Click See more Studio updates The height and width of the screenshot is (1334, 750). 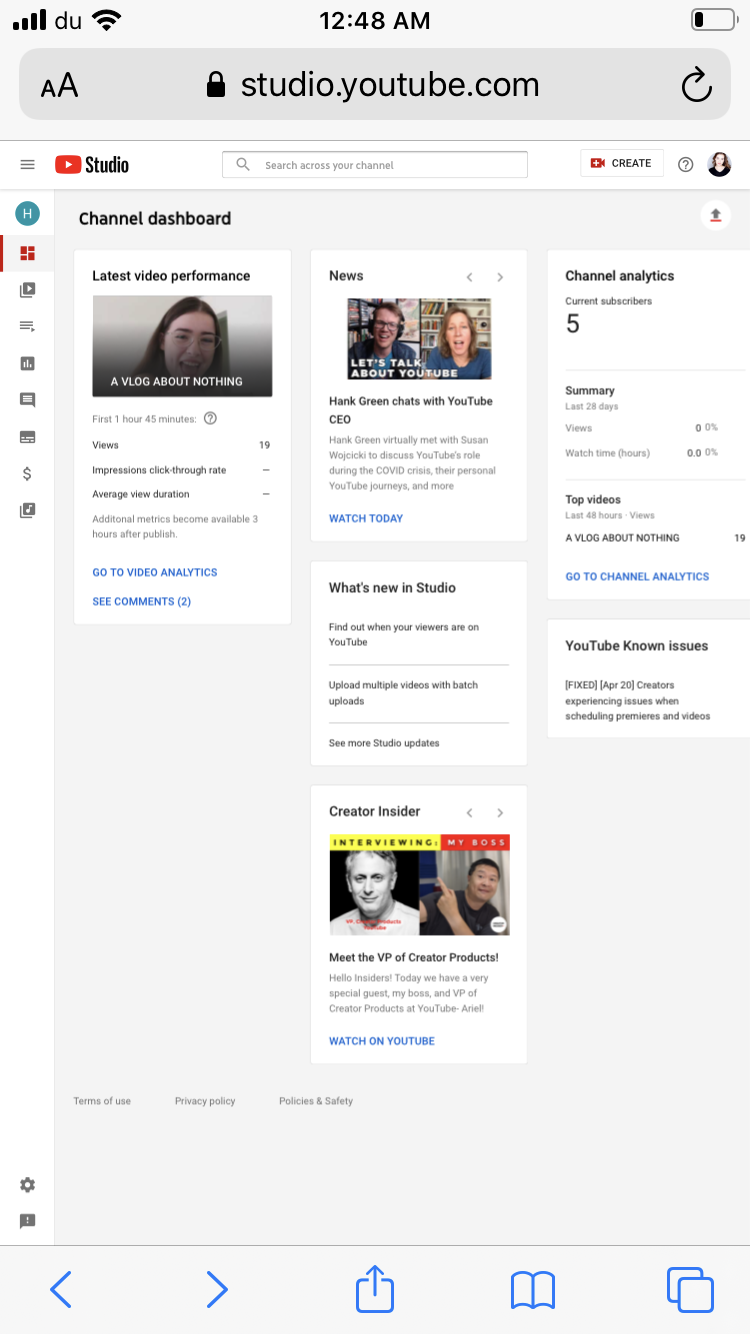point(384,743)
